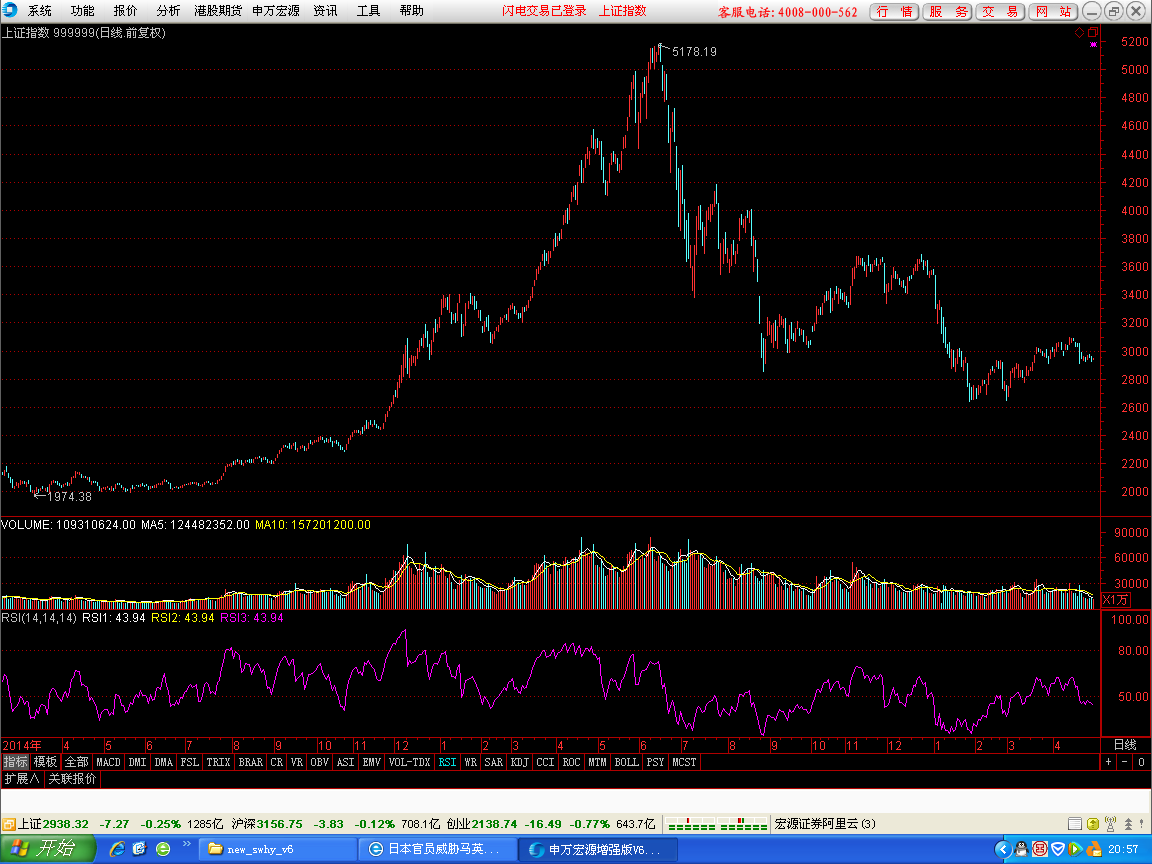Open the 申万宏源 menu

pyautogui.click(x=276, y=11)
